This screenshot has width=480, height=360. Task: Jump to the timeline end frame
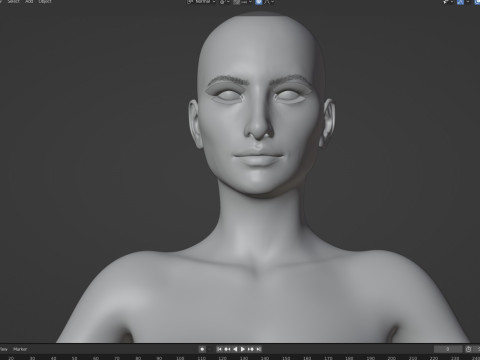[x=259, y=349]
